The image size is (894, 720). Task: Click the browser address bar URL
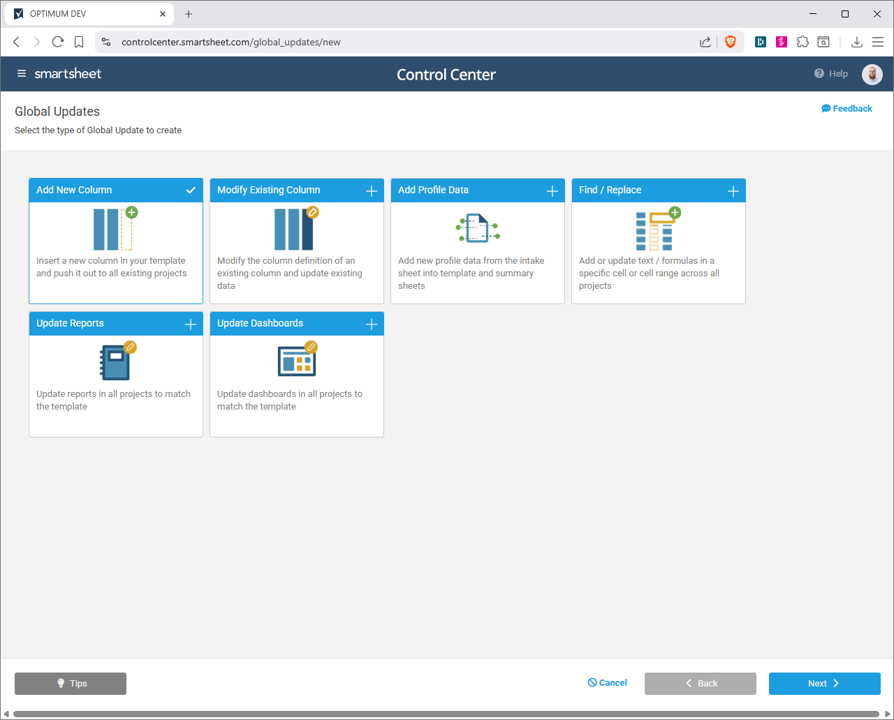[231, 42]
